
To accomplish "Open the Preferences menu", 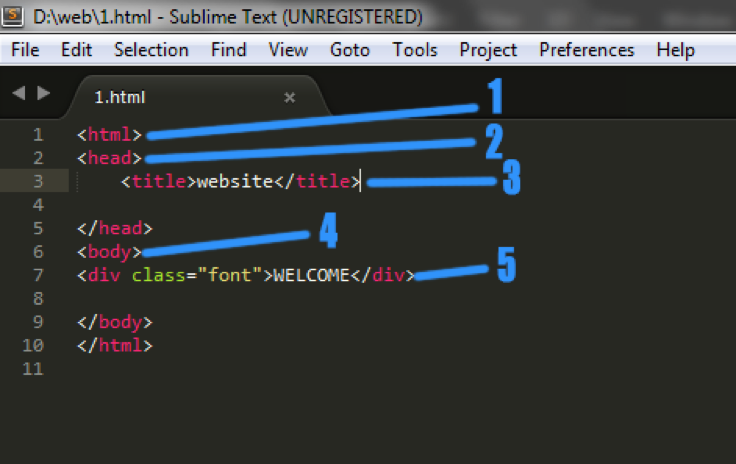I will pos(587,50).
